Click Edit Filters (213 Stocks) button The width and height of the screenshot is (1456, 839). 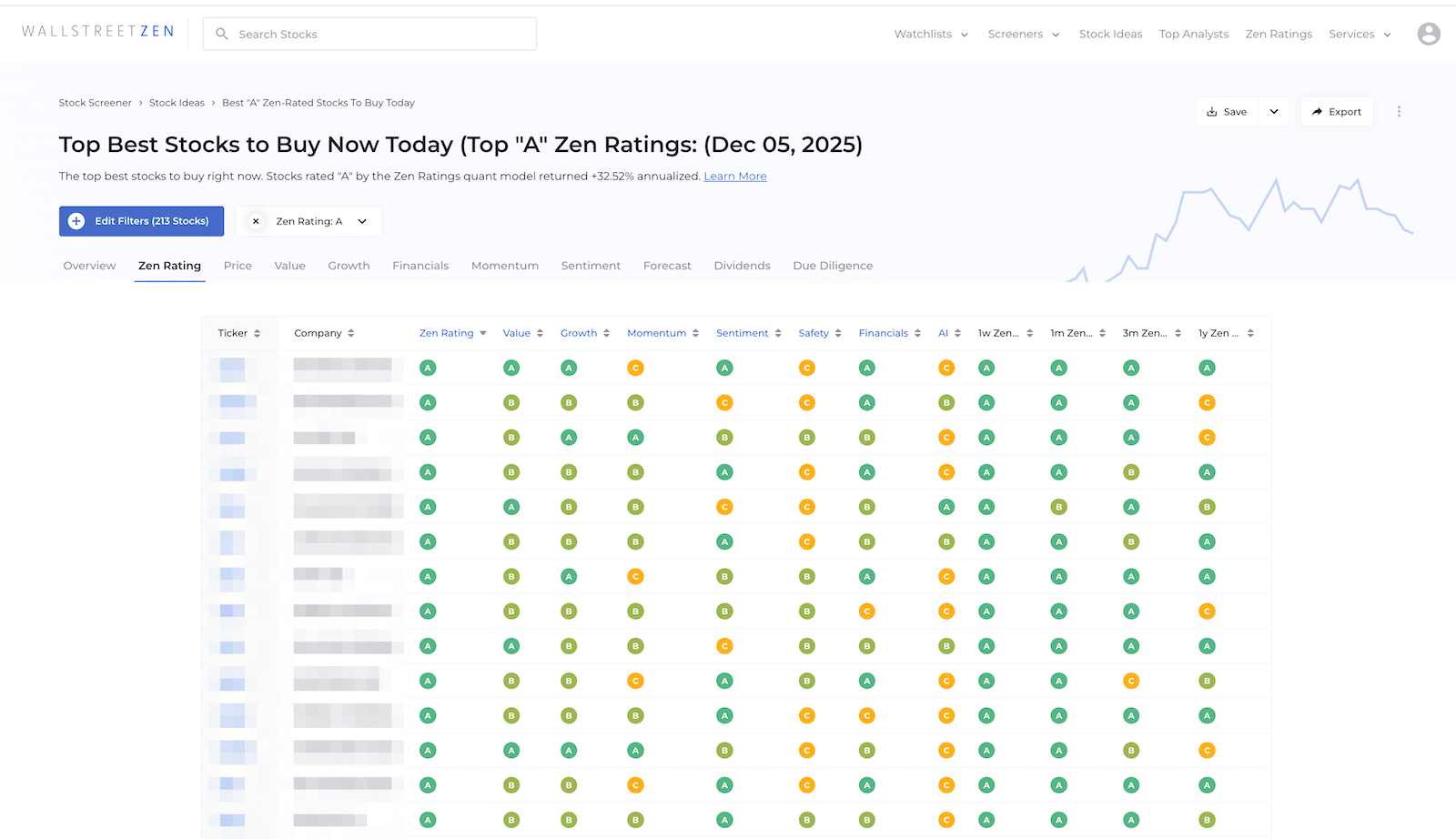click(x=141, y=221)
